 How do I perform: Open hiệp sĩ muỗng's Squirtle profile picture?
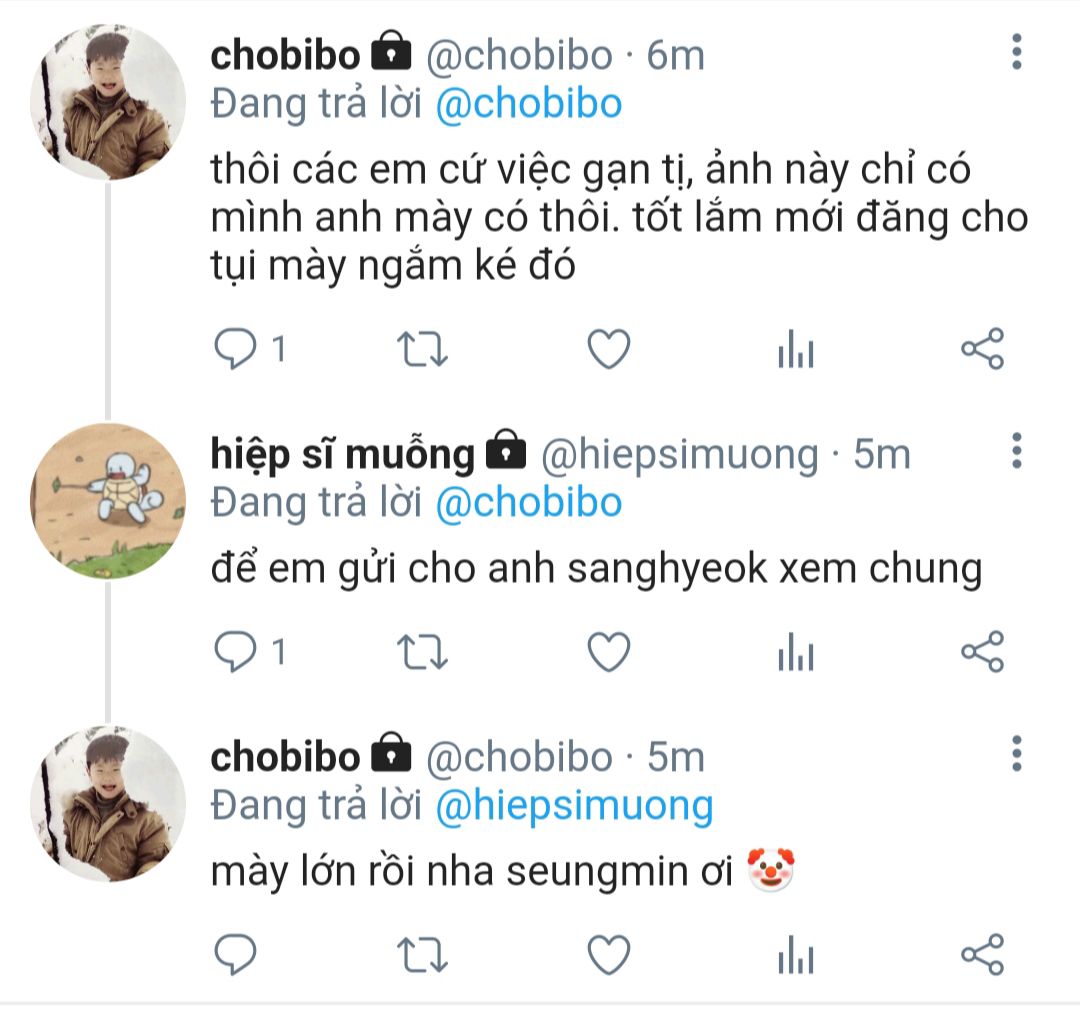pos(108,502)
